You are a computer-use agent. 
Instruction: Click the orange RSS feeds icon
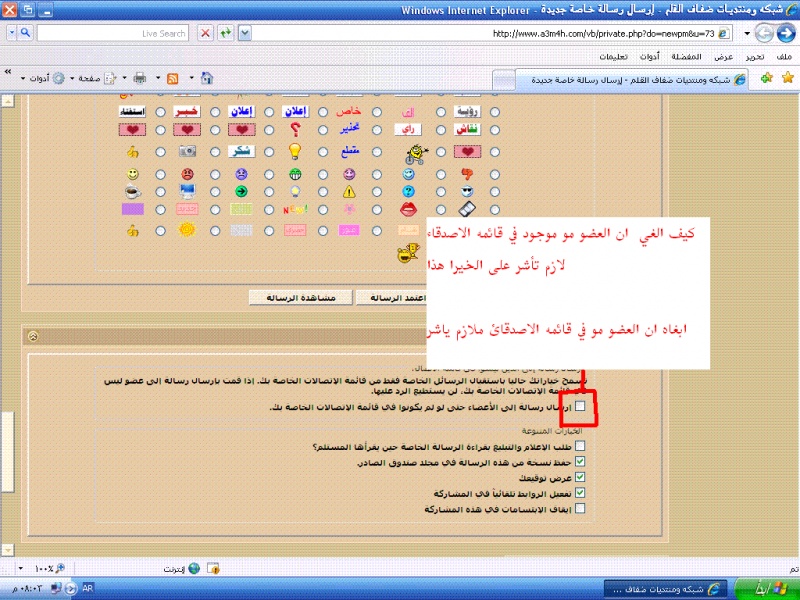click(173, 78)
